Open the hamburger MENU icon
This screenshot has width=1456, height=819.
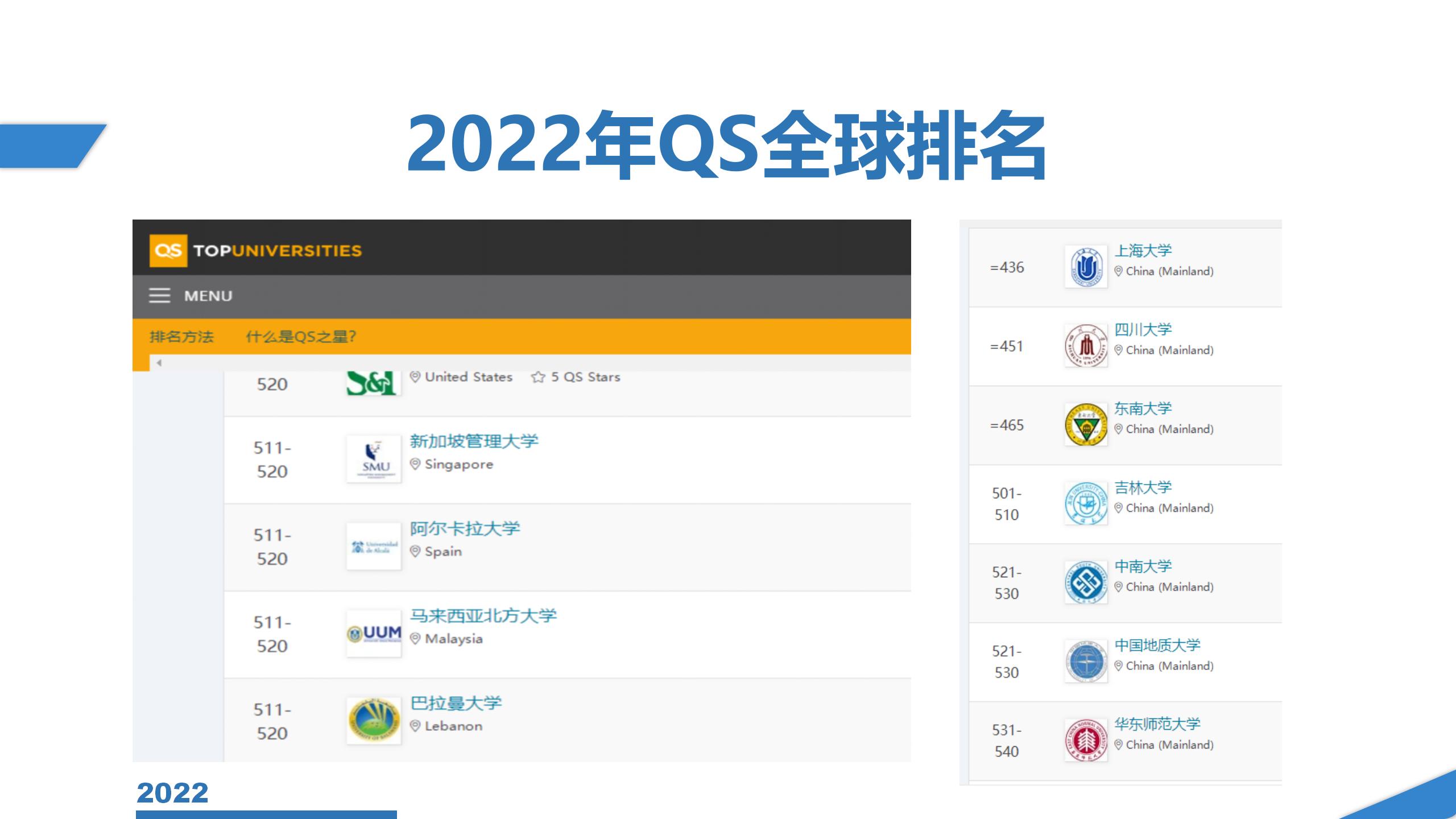[159, 296]
